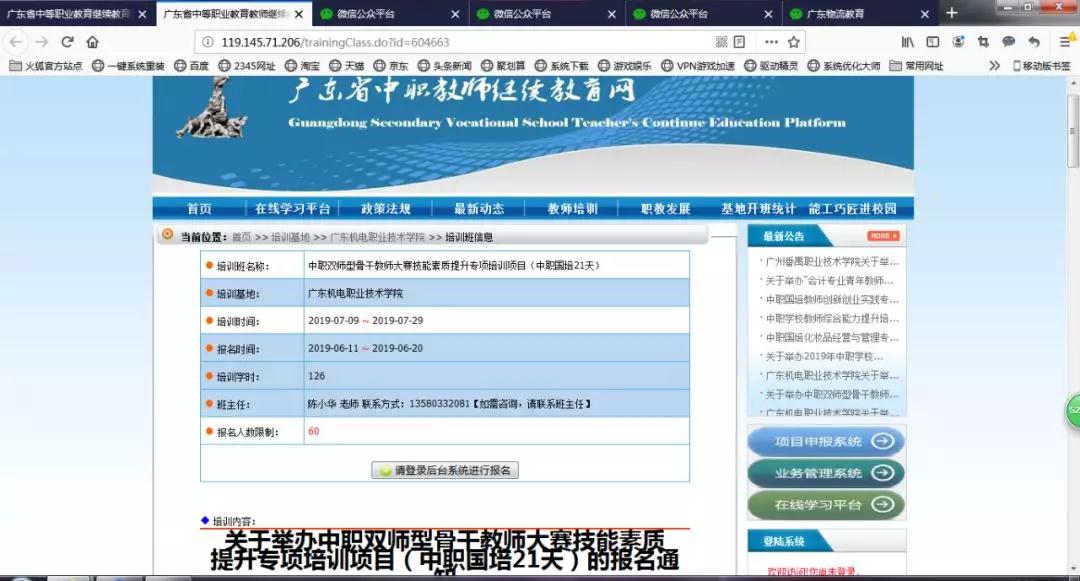Open the page actions three-dot menu
1080x581 pixels.
pyautogui.click(x=771, y=42)
